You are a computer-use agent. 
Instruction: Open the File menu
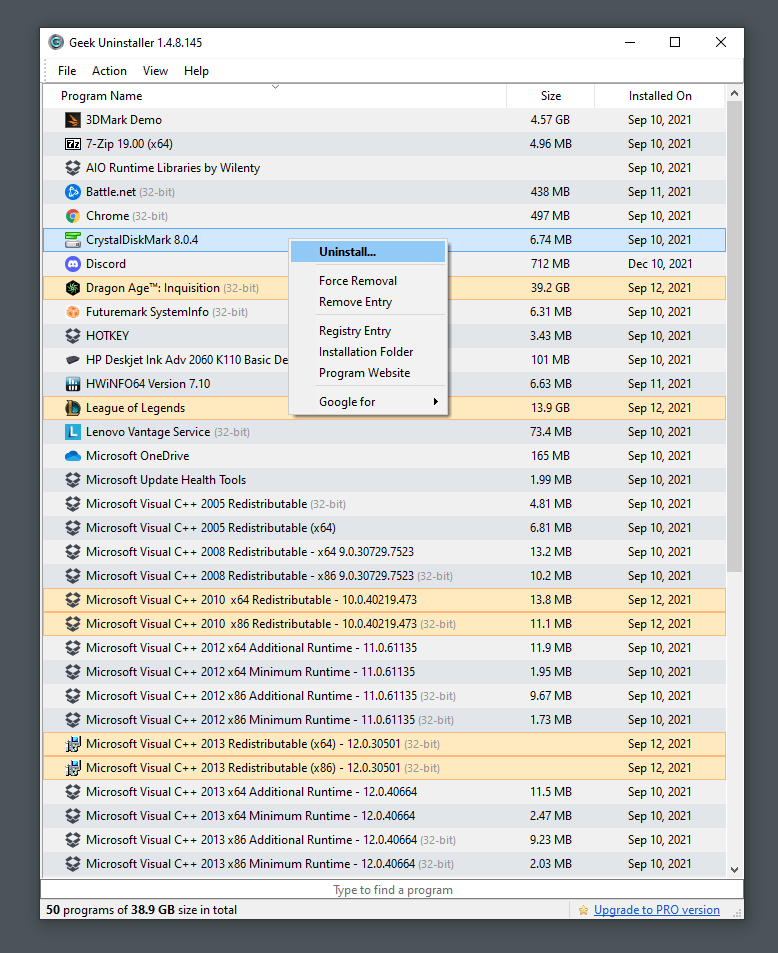(x=67, y=71)
